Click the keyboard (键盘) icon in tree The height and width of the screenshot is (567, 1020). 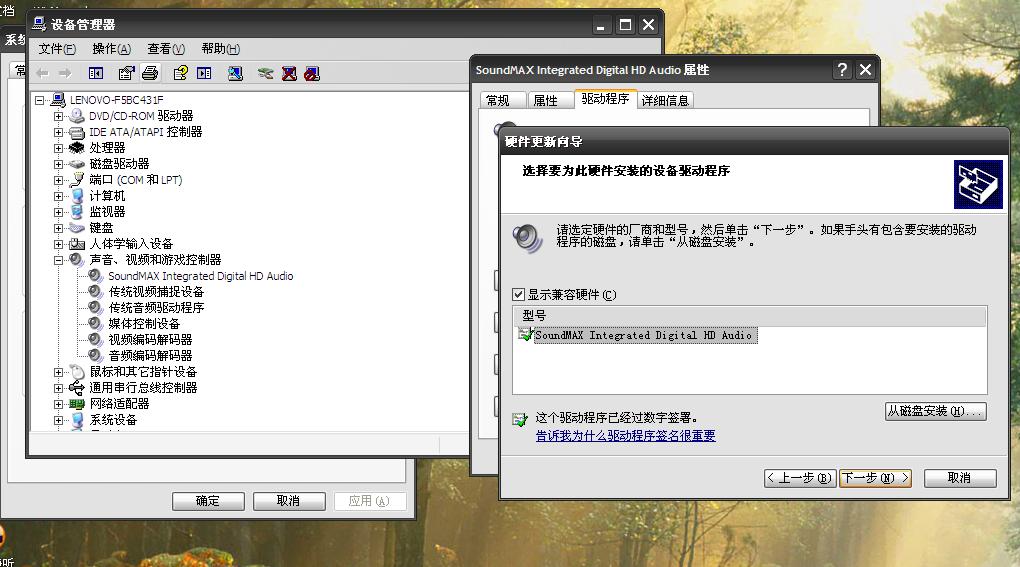tap(77, 228)
